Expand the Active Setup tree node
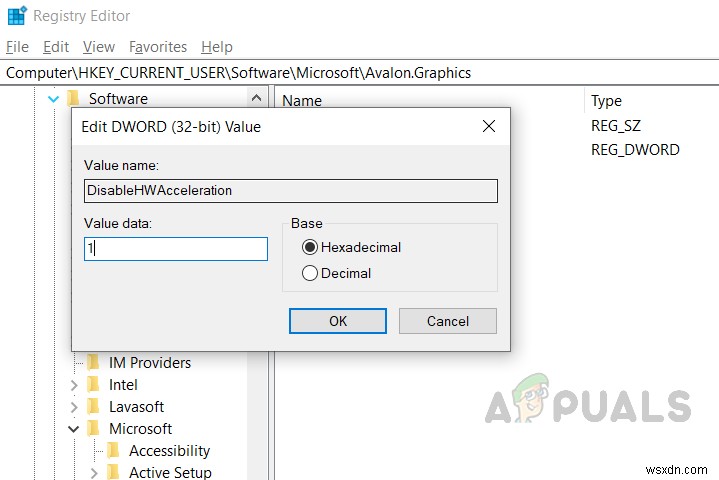 (x=94, y=473)
